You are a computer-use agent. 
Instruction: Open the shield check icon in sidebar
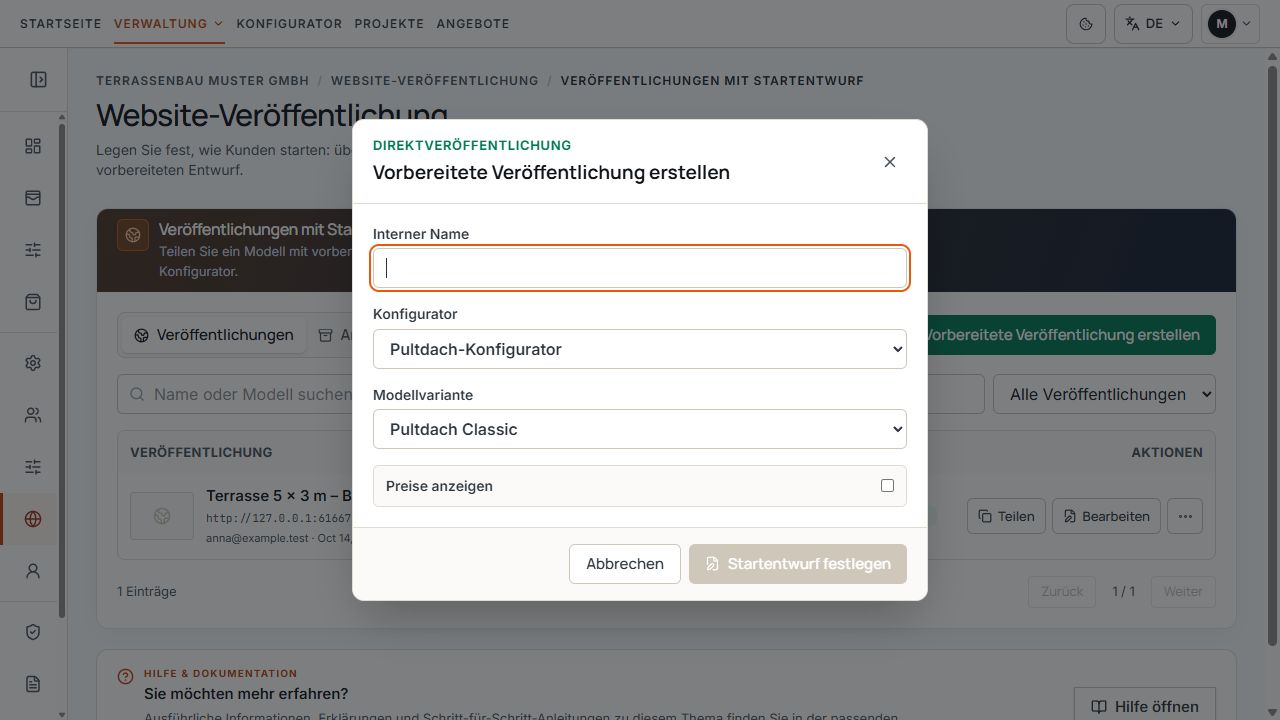point(33,632)
